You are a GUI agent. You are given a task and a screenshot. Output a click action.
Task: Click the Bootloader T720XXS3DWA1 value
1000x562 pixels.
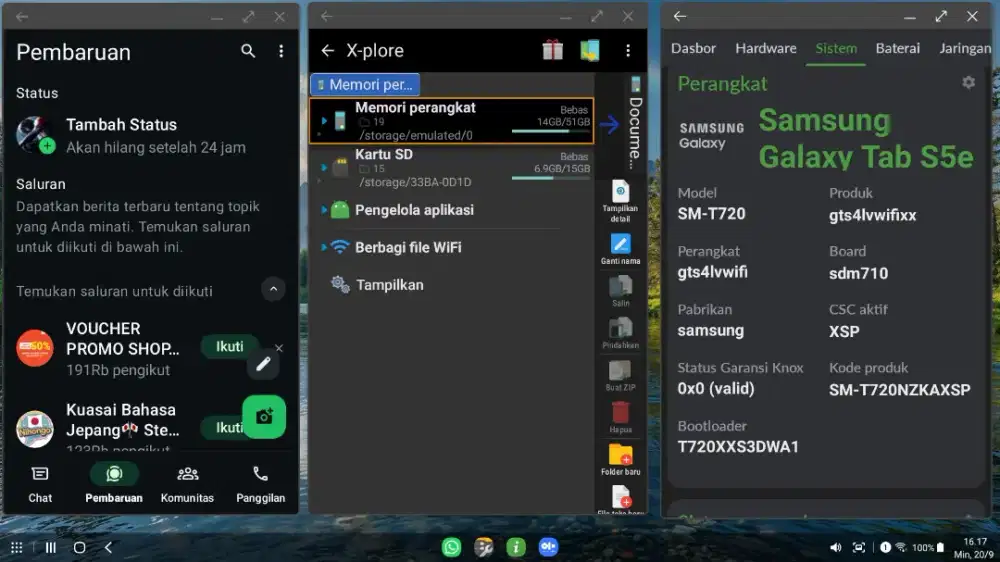tap(738, 447)
